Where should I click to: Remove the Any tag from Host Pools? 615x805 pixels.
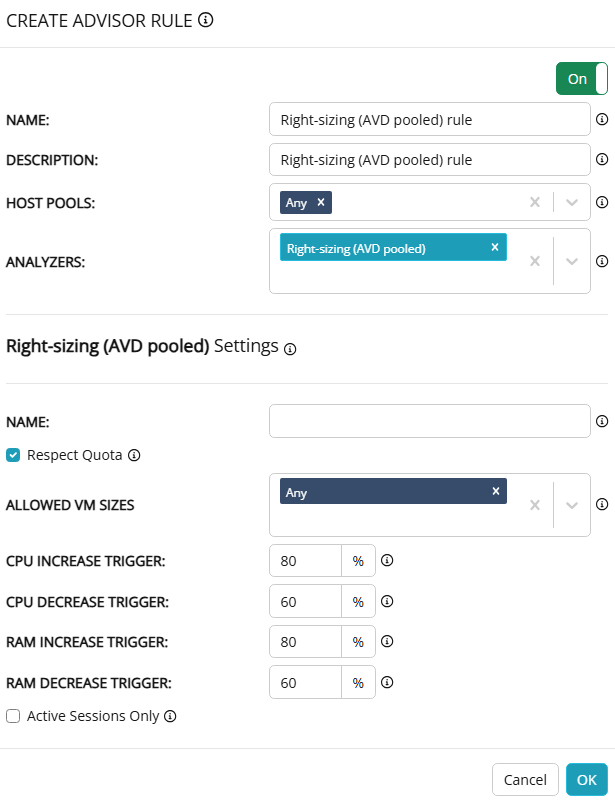(x=320, y=202)
